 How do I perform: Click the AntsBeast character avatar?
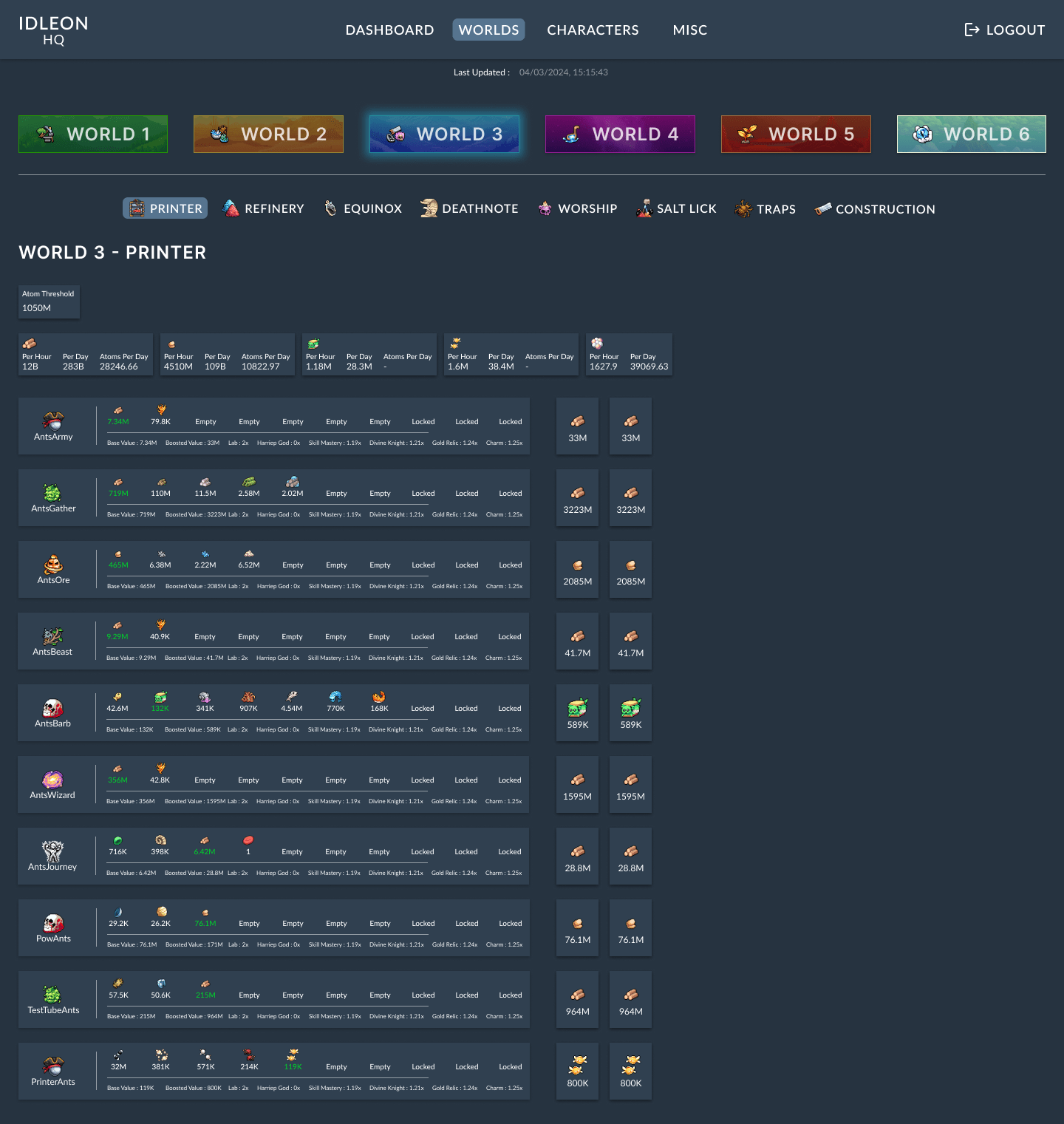pos(52,636)
